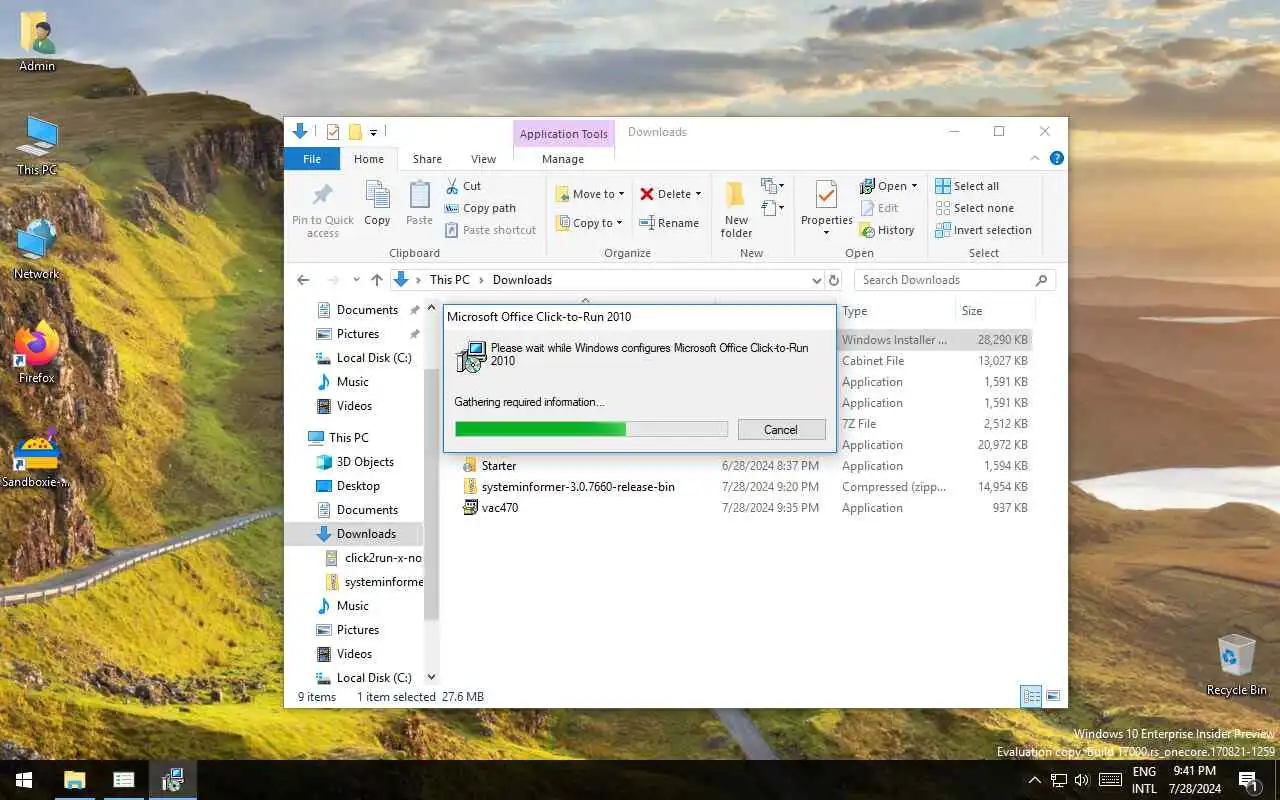Screen dimensions: 1280x800
Task: Click Invert selection in the ribbon
Action: (983, 230)
